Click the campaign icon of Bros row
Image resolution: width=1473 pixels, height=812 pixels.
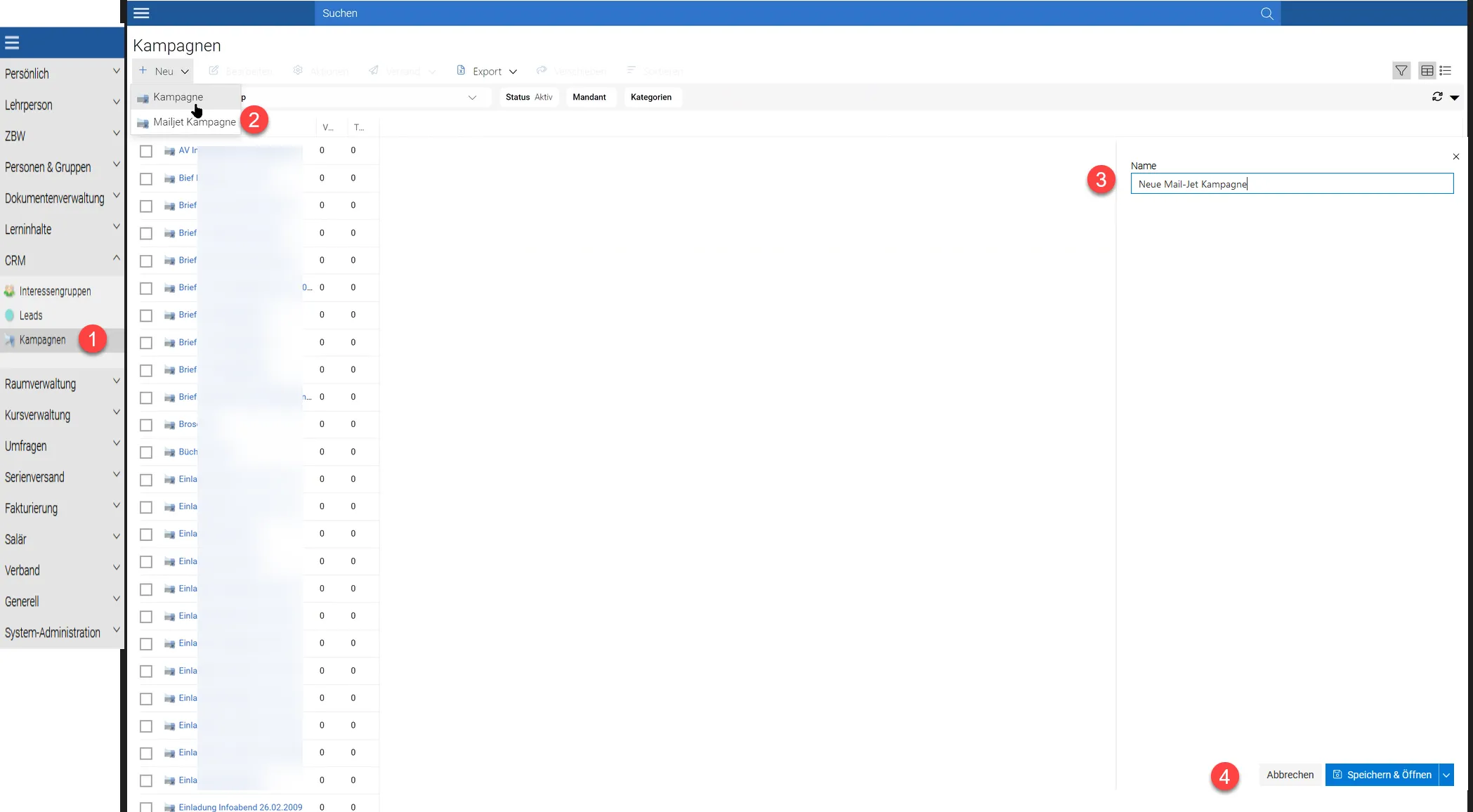(169, 425)
